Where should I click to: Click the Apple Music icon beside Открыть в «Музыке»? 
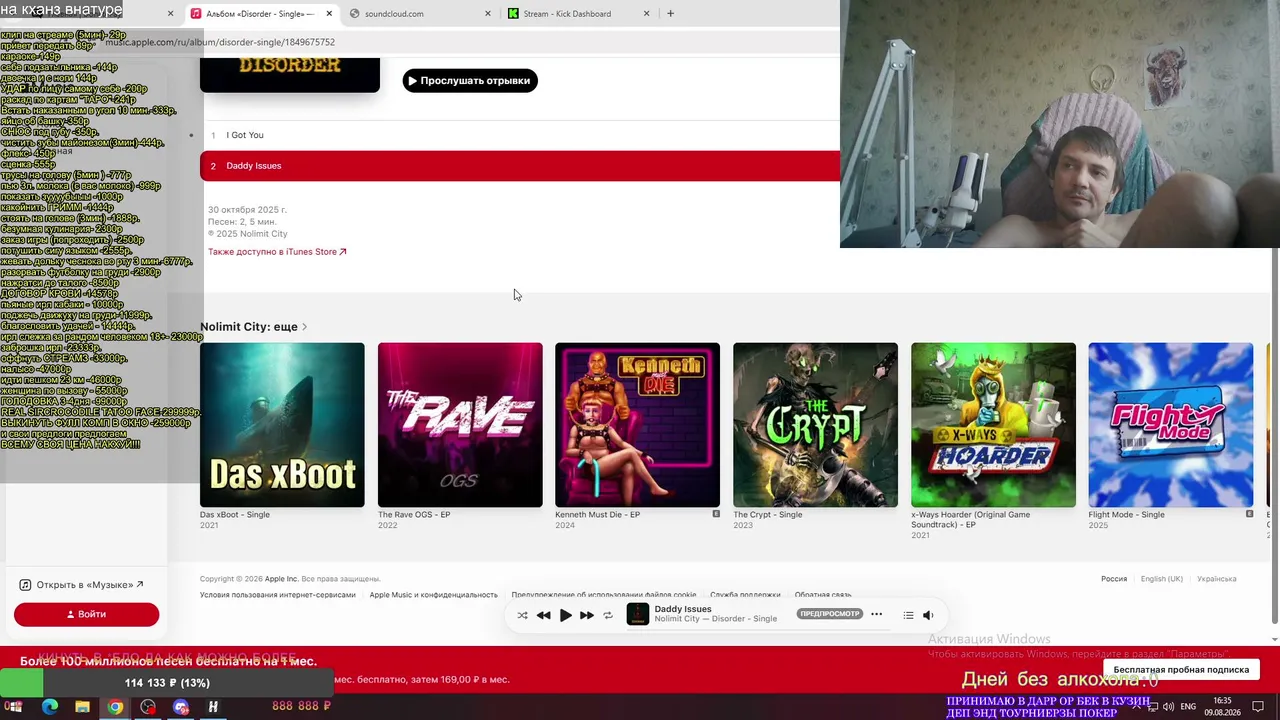pos(25,585)
